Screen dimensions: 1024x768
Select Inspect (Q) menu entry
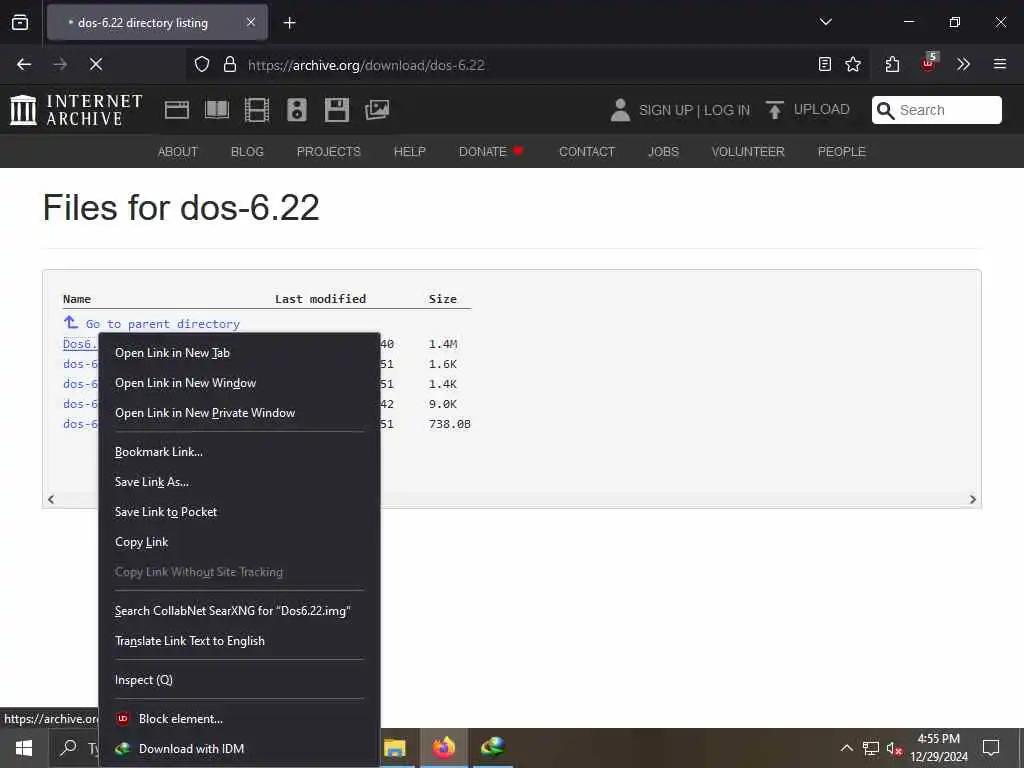click(x=239, y=680)
